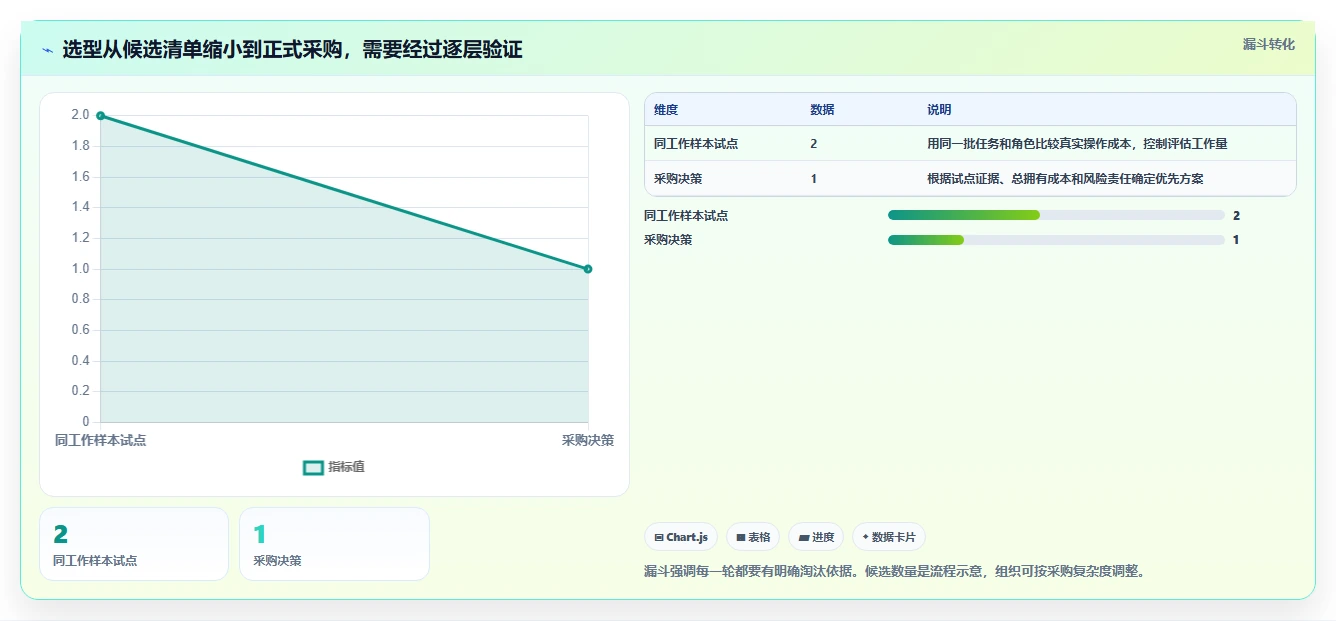Click the value 2 in the table
1336x621 pixels.
click(814, 144)
